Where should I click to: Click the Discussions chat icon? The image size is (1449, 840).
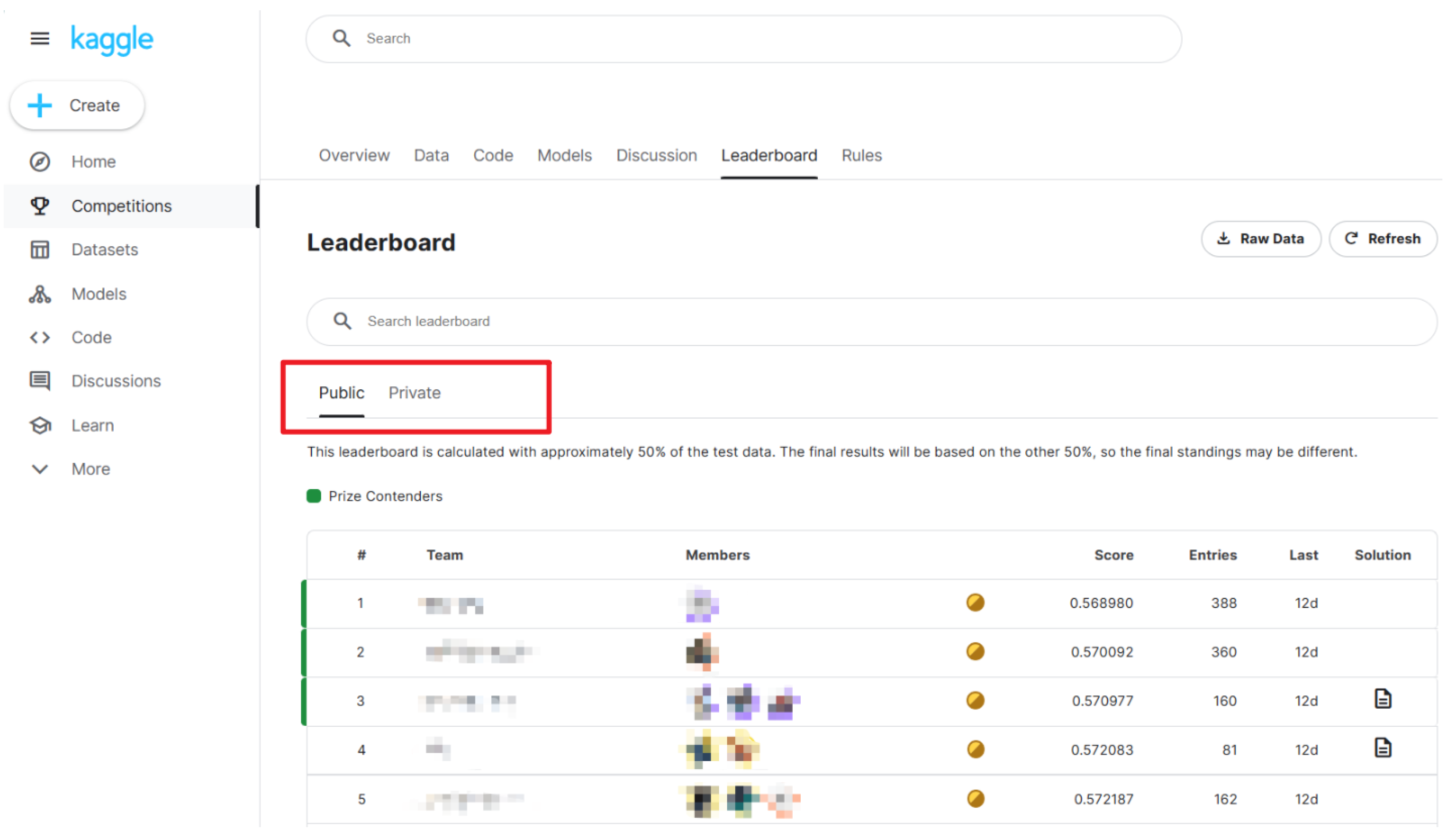40,380
